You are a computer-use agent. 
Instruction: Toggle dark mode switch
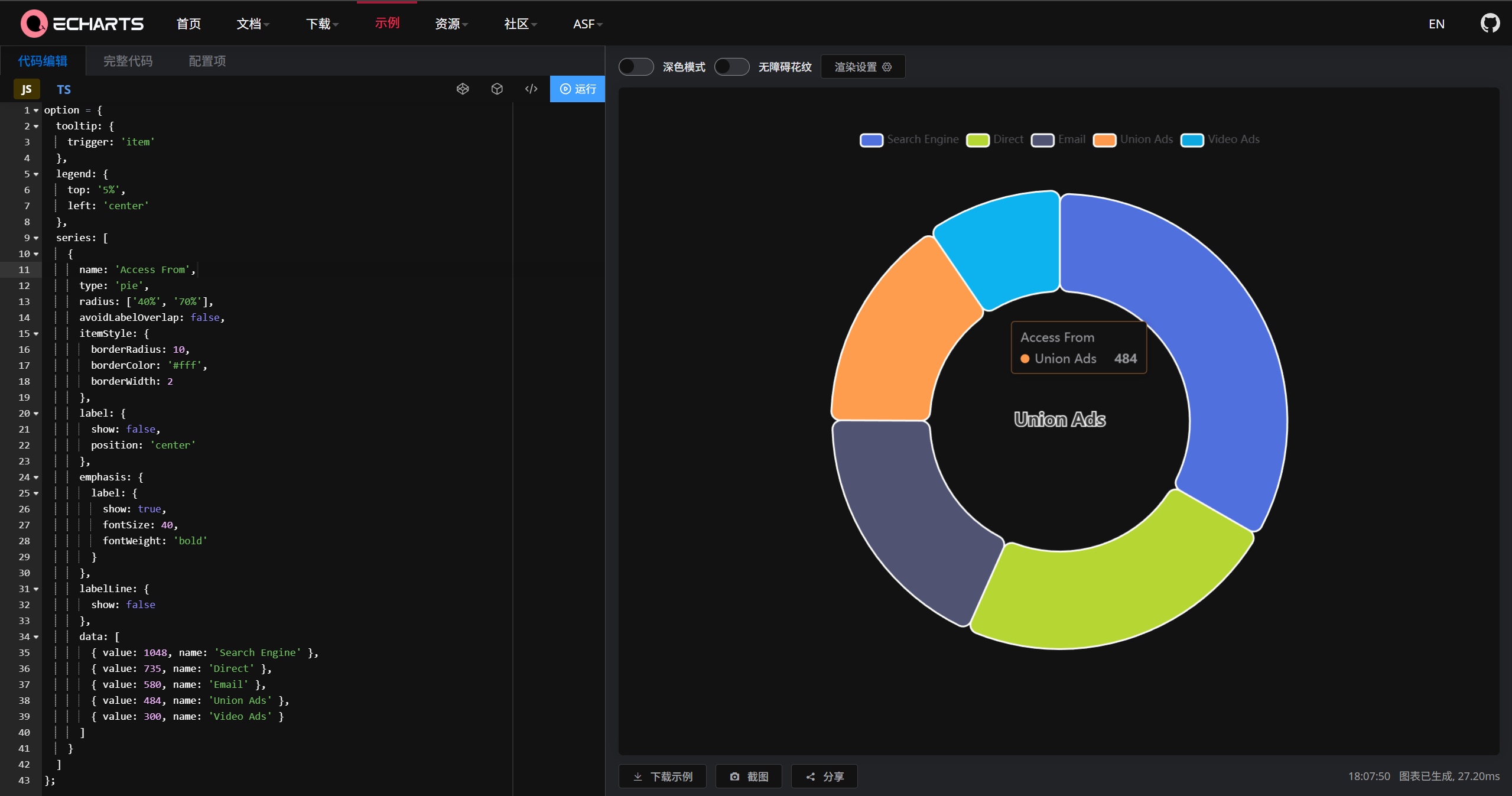click(x=636, y=67)
